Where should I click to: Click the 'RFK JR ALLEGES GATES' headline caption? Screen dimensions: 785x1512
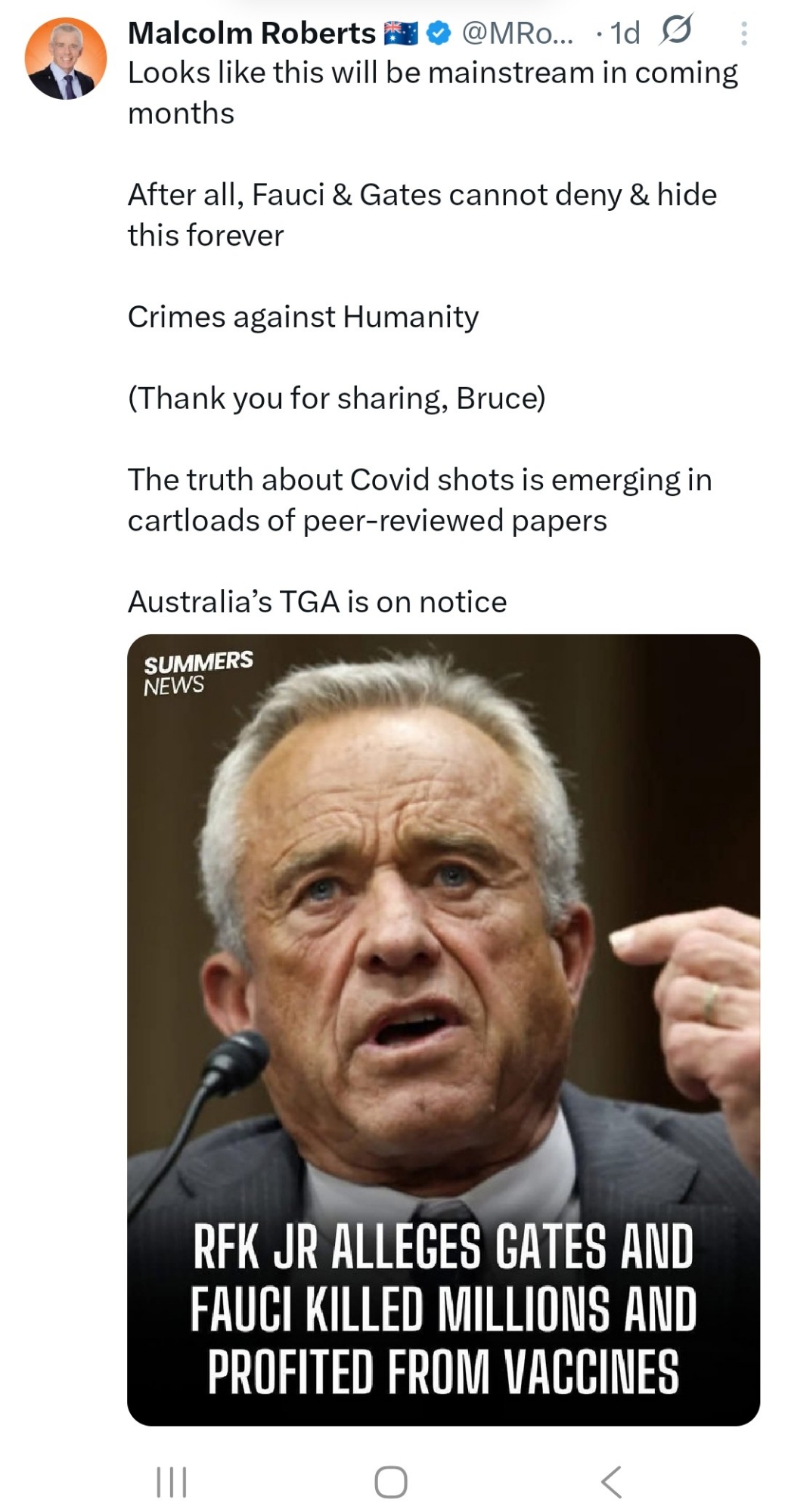443,1309
